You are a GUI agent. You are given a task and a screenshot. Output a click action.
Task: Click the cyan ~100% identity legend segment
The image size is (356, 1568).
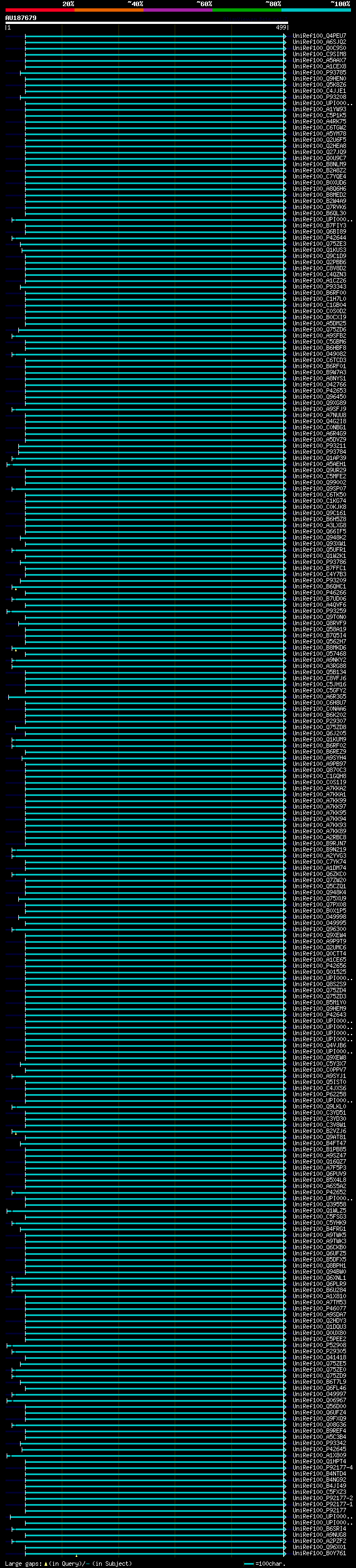pyautogui.click(x=316, y=10)
